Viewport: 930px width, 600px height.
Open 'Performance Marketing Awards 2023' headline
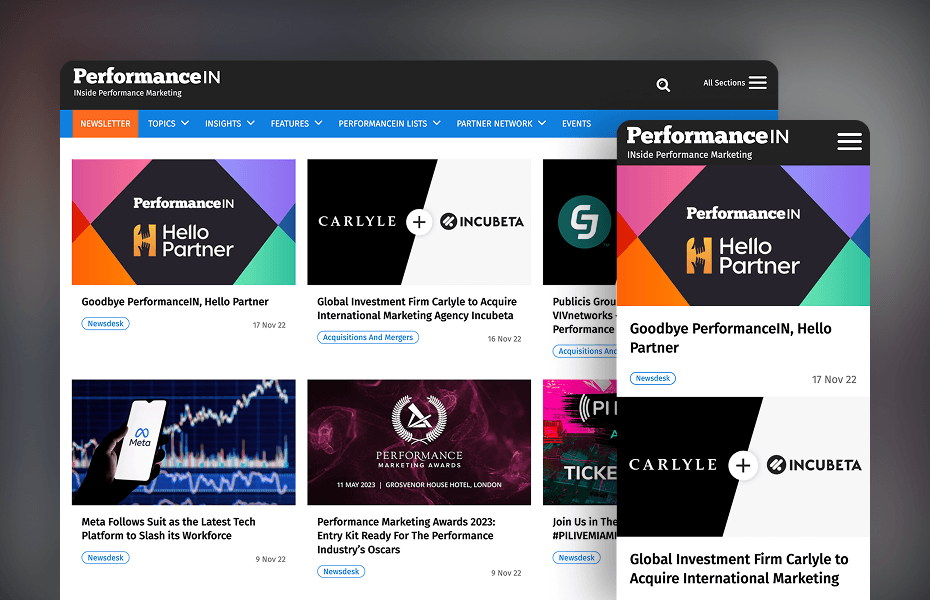[406, 535]
